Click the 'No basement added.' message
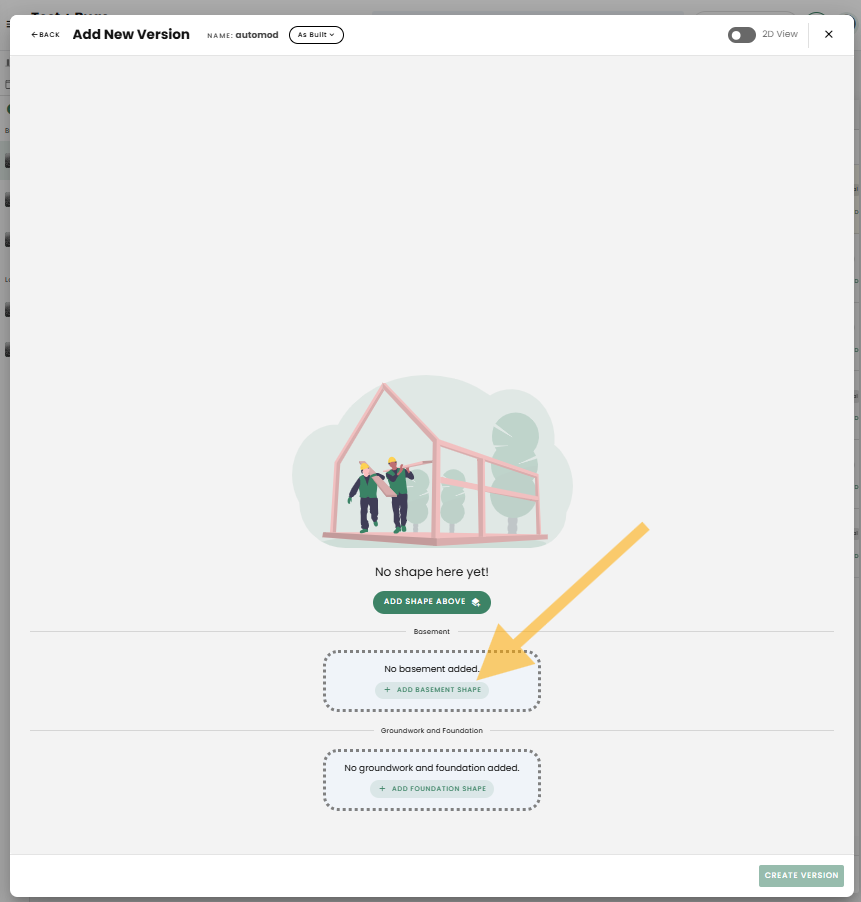 tap(431, 669)
